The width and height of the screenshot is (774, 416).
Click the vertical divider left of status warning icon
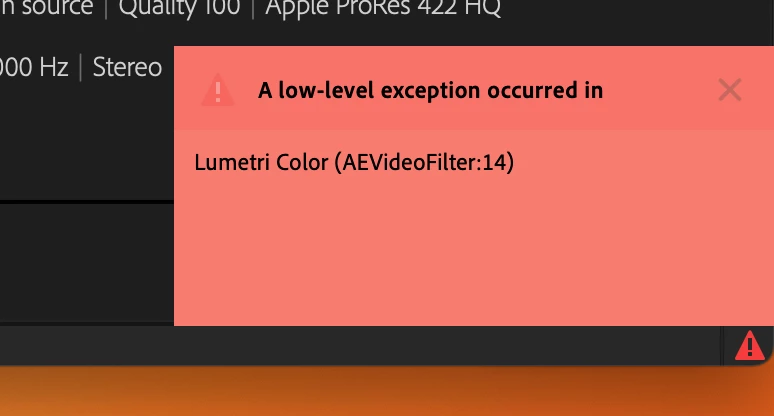[722, 345]
